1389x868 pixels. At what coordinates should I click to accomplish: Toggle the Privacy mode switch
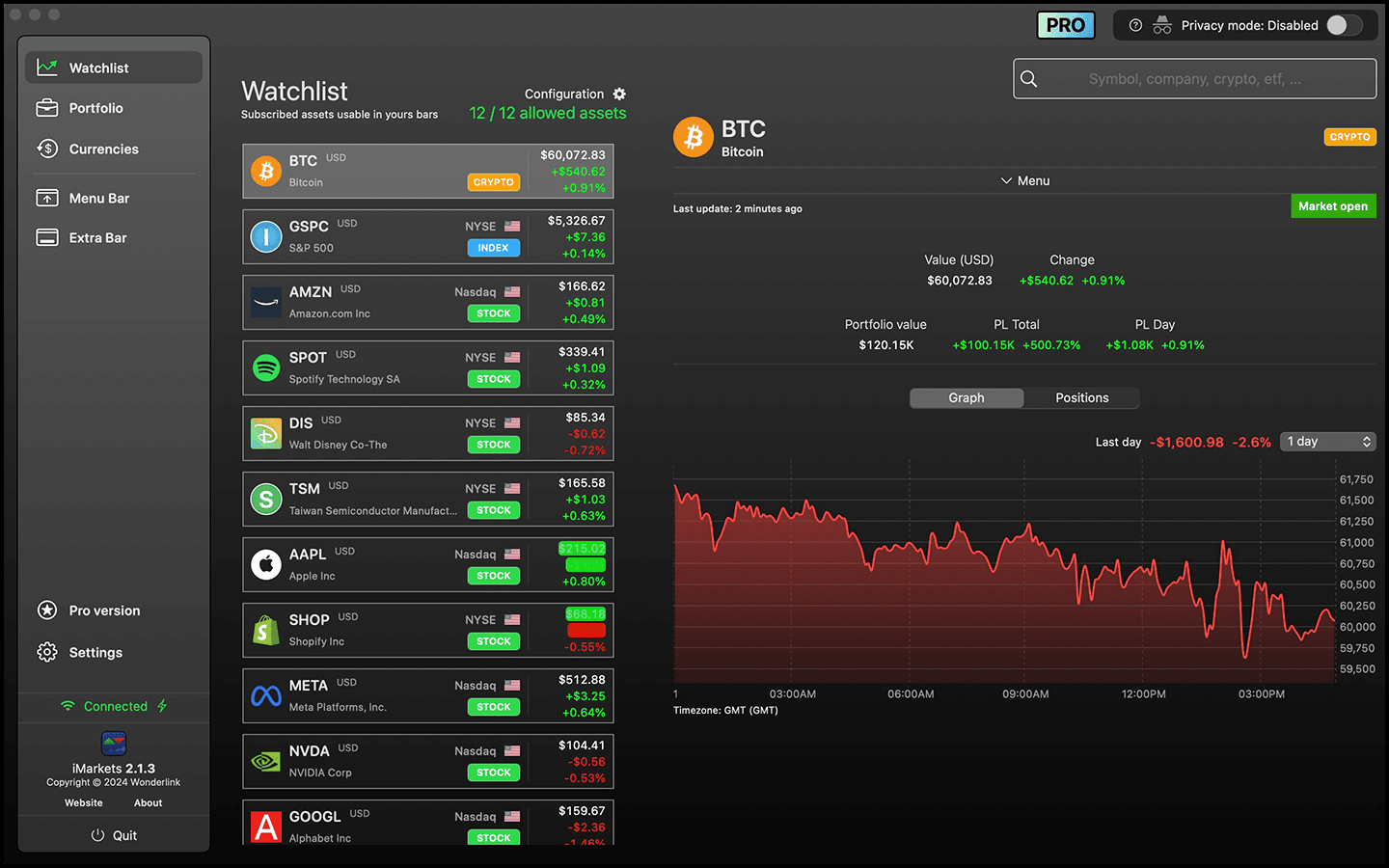tap(1344, 25)
